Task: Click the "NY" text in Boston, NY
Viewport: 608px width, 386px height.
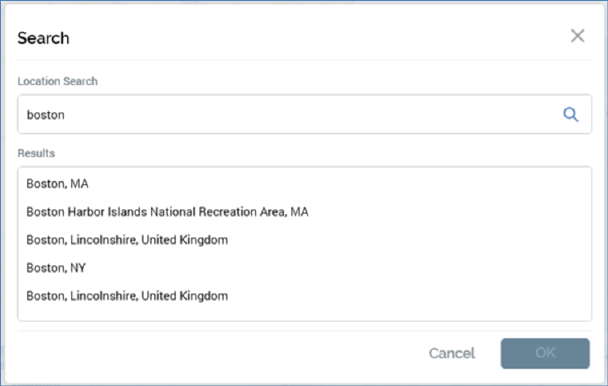Action: (x=78, y=268)
